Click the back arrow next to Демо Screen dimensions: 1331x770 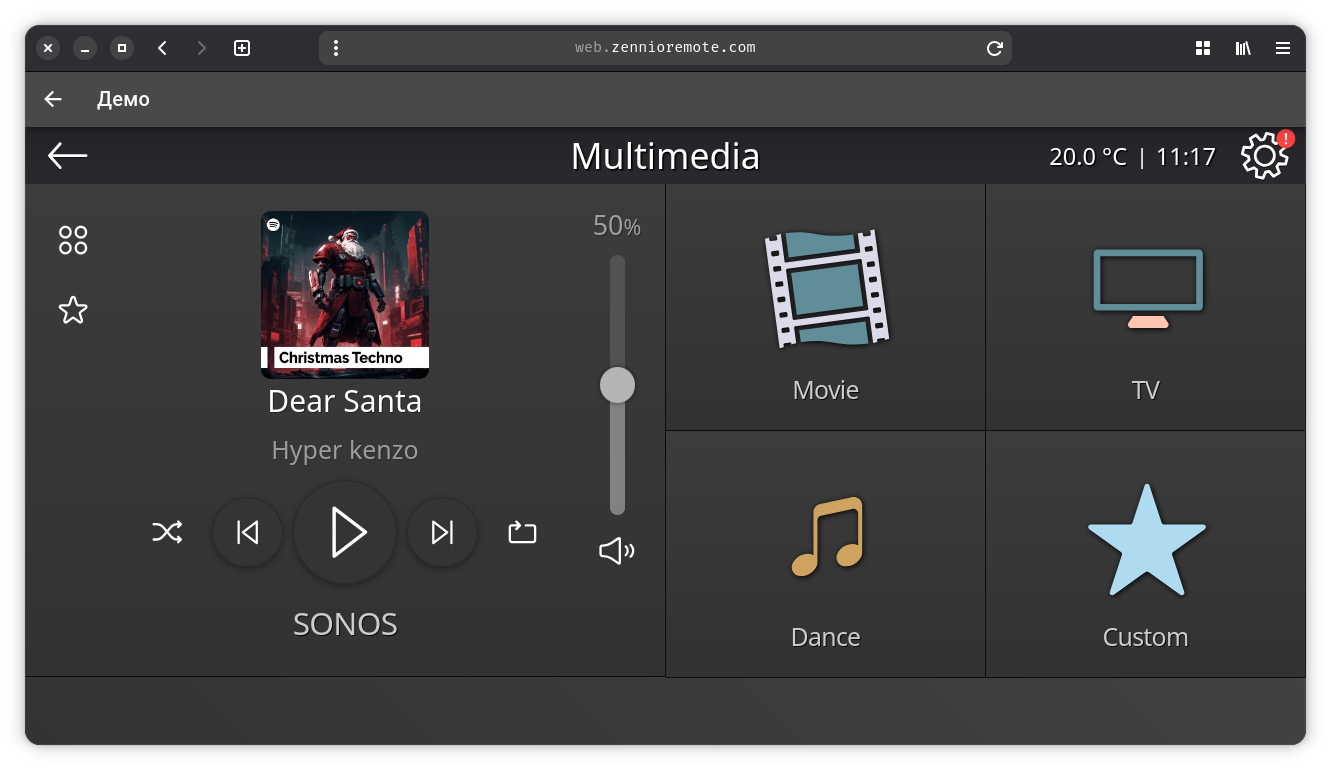(x=53, y=99)
